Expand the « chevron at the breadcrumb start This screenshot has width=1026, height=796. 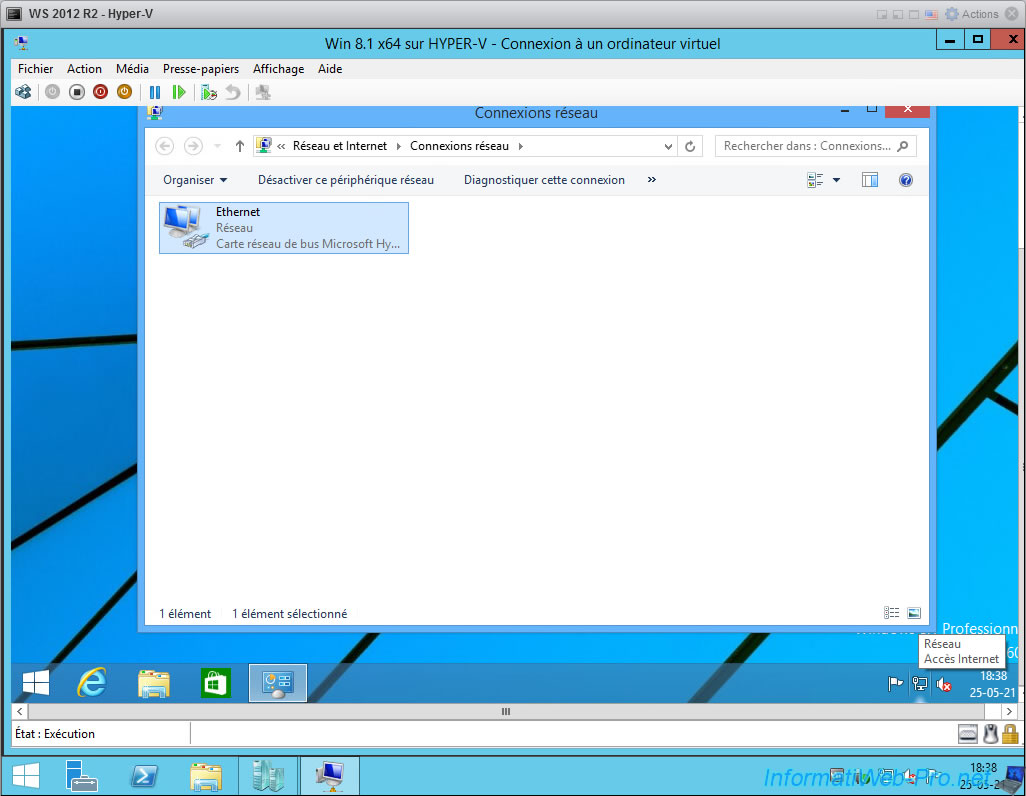281,146
